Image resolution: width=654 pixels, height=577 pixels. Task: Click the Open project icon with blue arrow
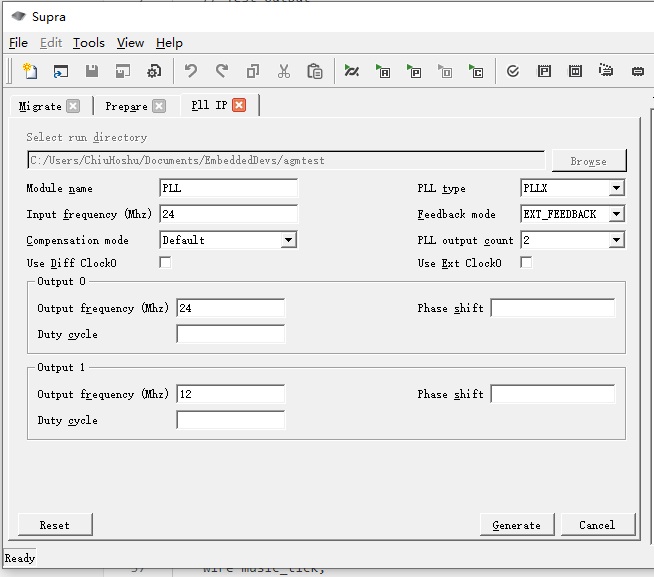click(61, 71)
